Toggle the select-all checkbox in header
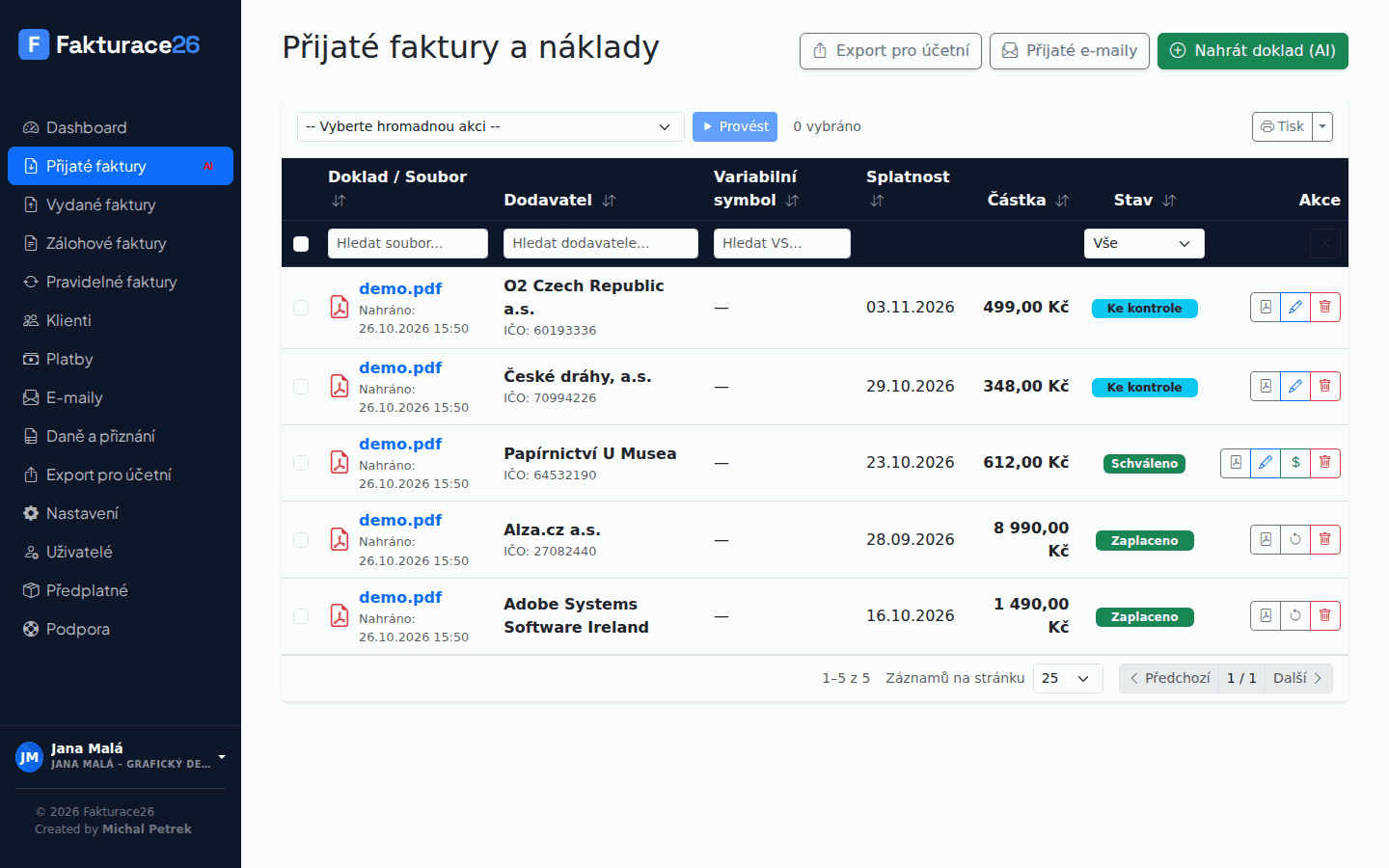Viewport: 1389px width, 868px height. point(301,244)
